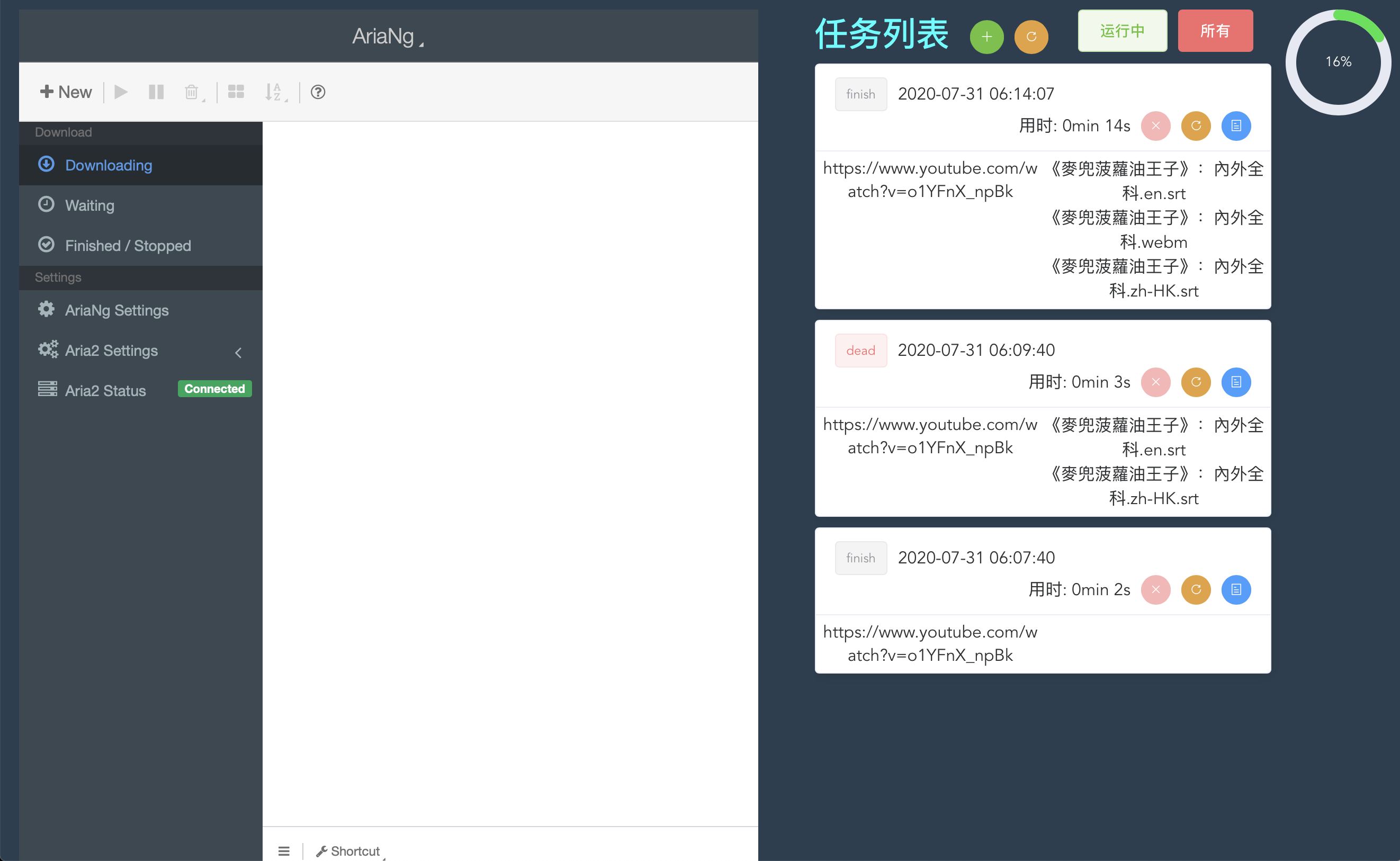Click the help question mark icon
Image resolution: width=1400 pixels, height=861 pixels.
pyautogui.click(x=318, y=92)
